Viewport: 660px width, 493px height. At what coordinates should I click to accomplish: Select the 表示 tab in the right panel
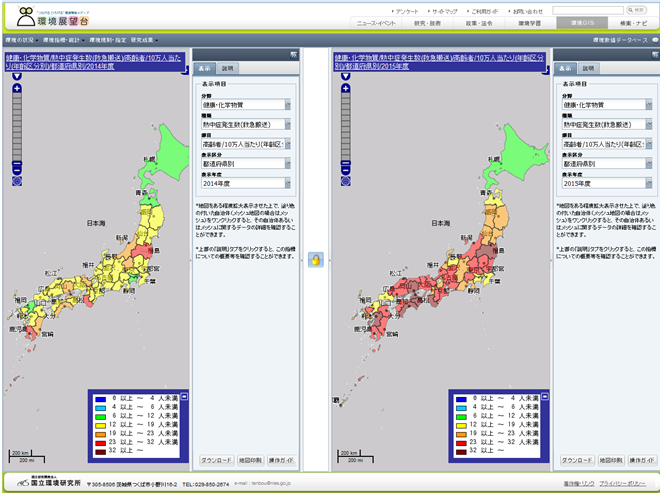pos(565,69)
